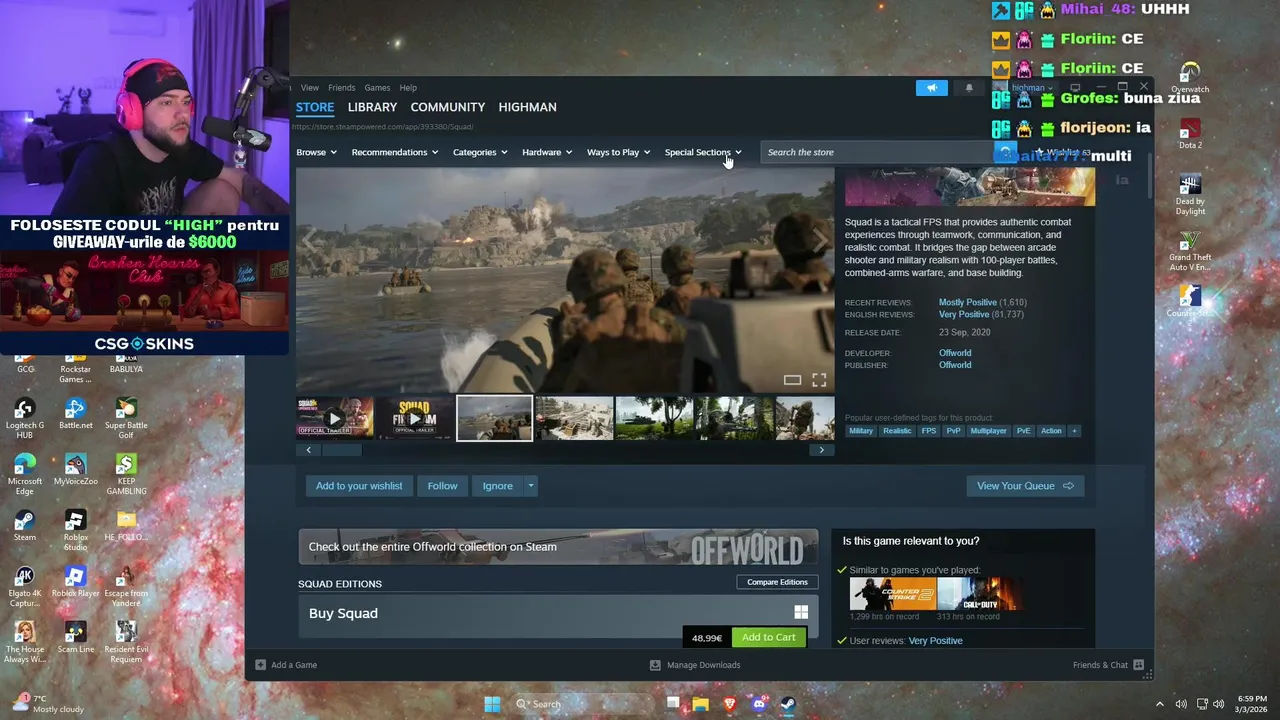Click Steam icon in the taskbar
The height and width of the screenshot is (720, 1280).
pos(788,704)
